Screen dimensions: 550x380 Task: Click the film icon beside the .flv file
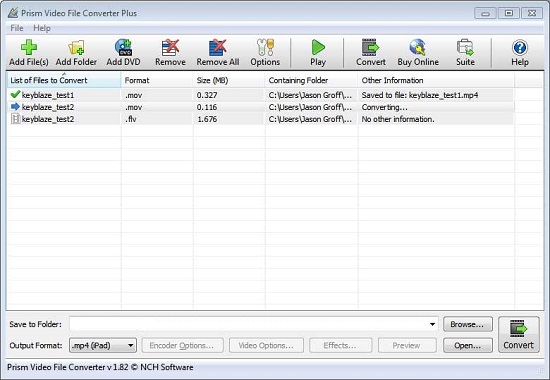(15, 119)
